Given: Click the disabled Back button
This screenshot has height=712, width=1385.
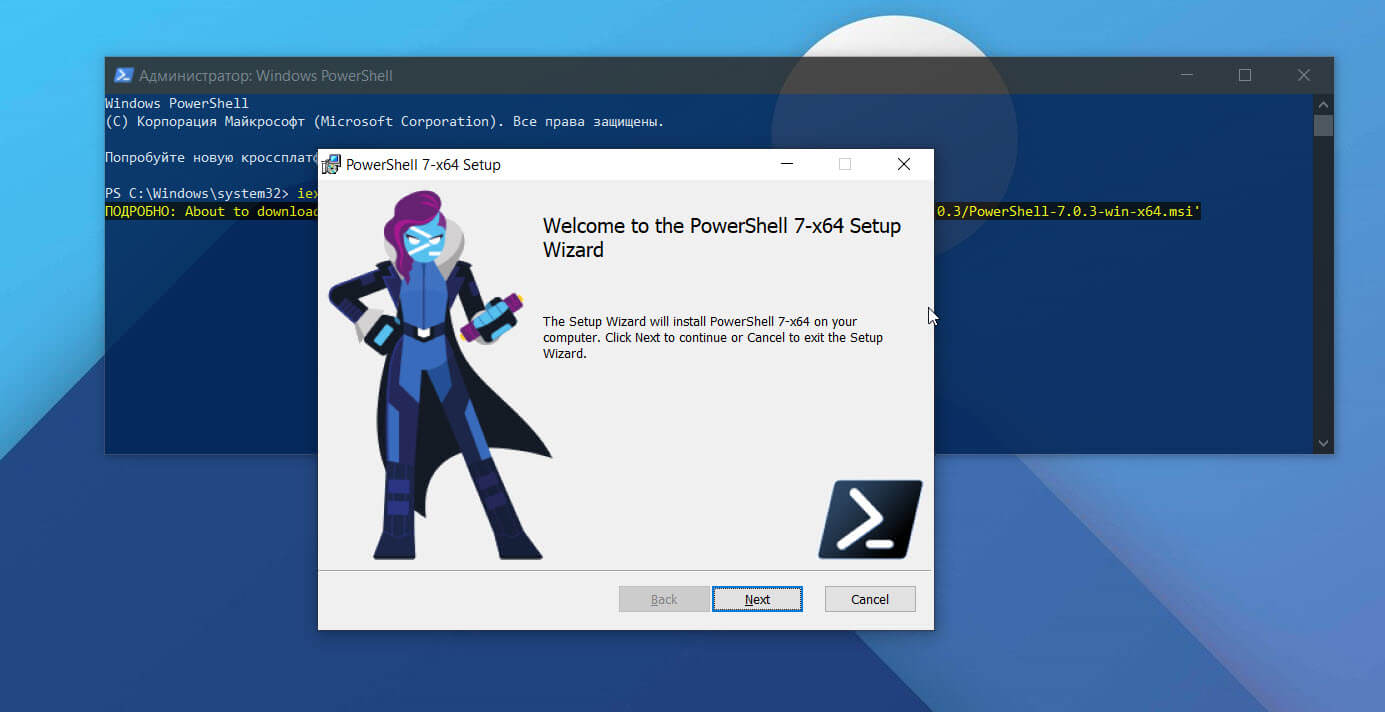Looking at the screenshot, I should [x=664, y=599].
